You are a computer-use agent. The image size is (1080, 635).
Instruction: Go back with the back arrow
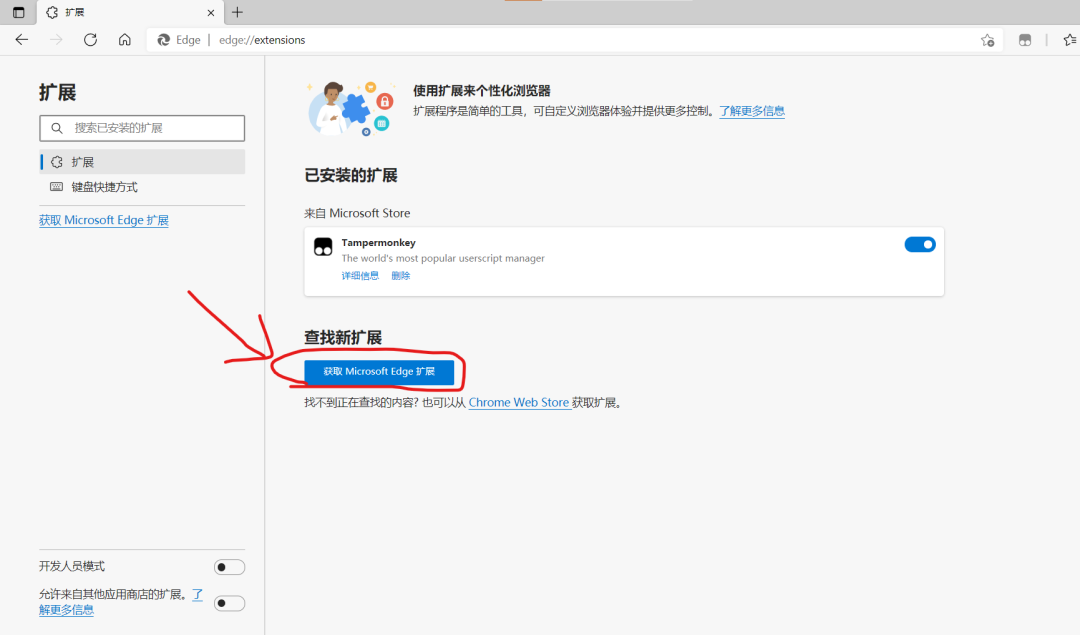[x=22, y=40]
